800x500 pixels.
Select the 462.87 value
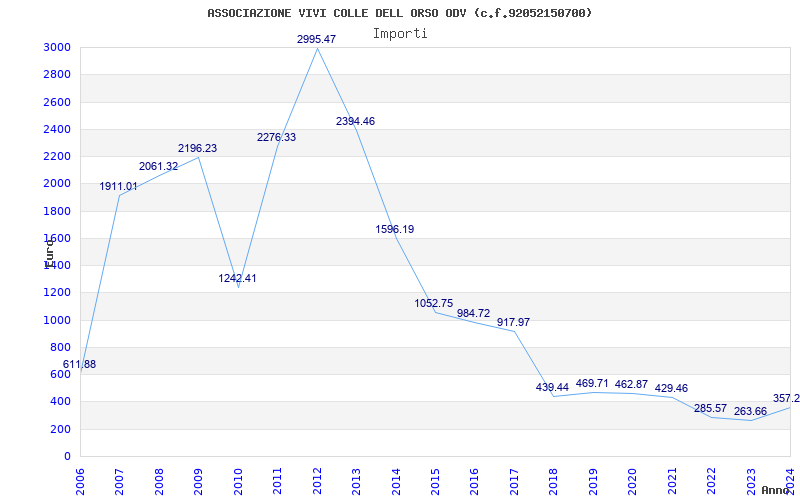(631, 384)
